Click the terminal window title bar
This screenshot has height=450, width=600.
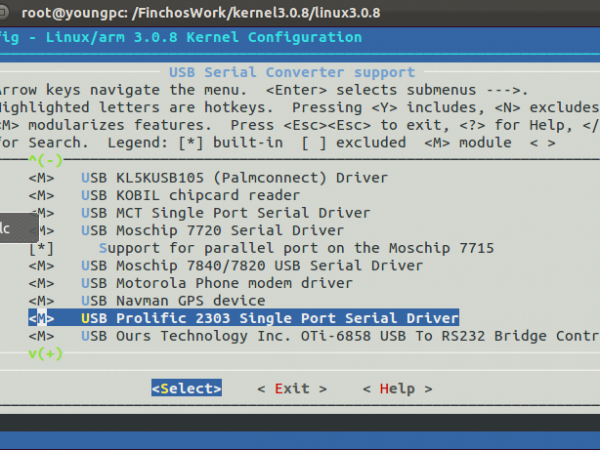pos(300,13)
